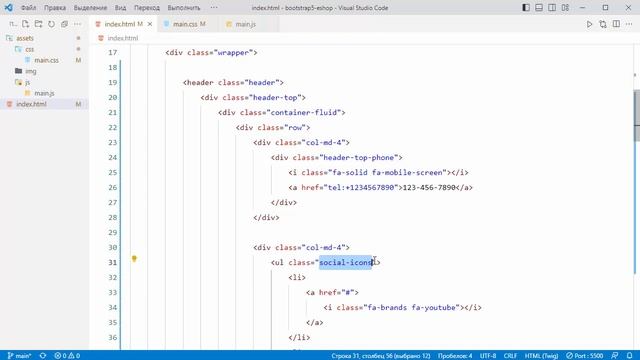Split the editor to the right
640x360 pixels.
pyautogui.click(x=616, y=24)
